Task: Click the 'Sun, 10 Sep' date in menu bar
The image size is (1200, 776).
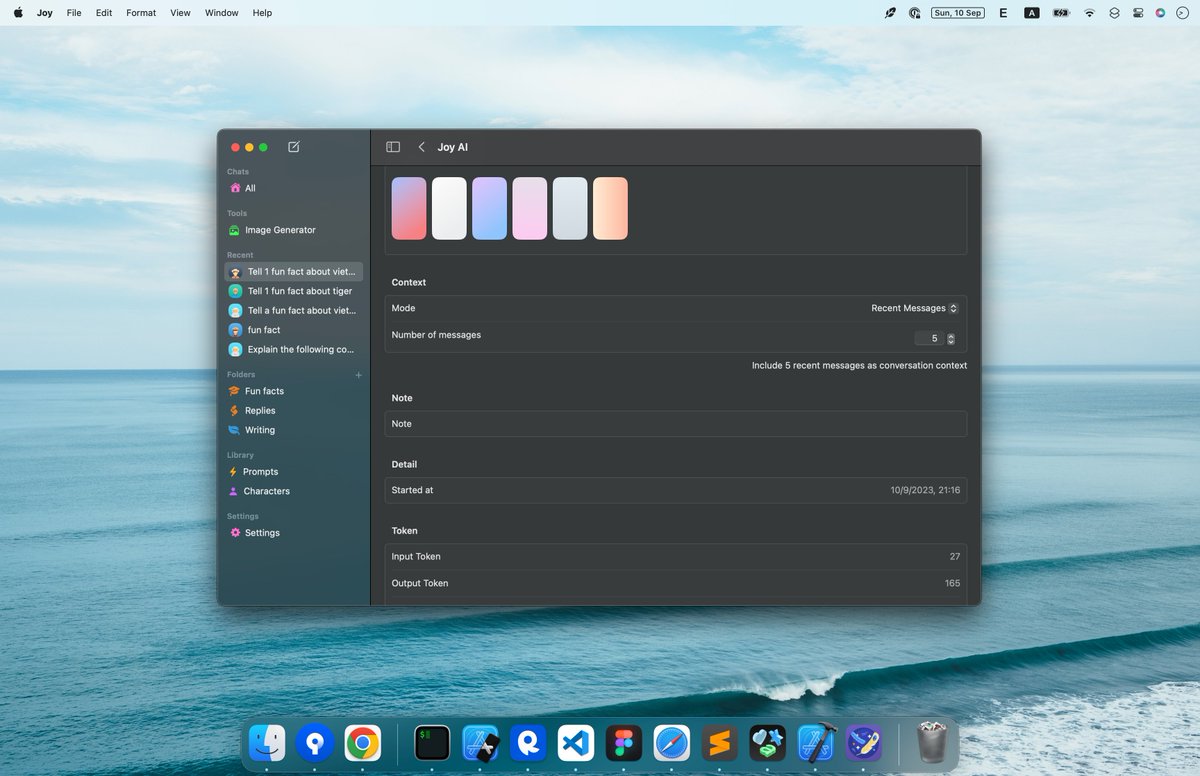Action: point(957,13)
